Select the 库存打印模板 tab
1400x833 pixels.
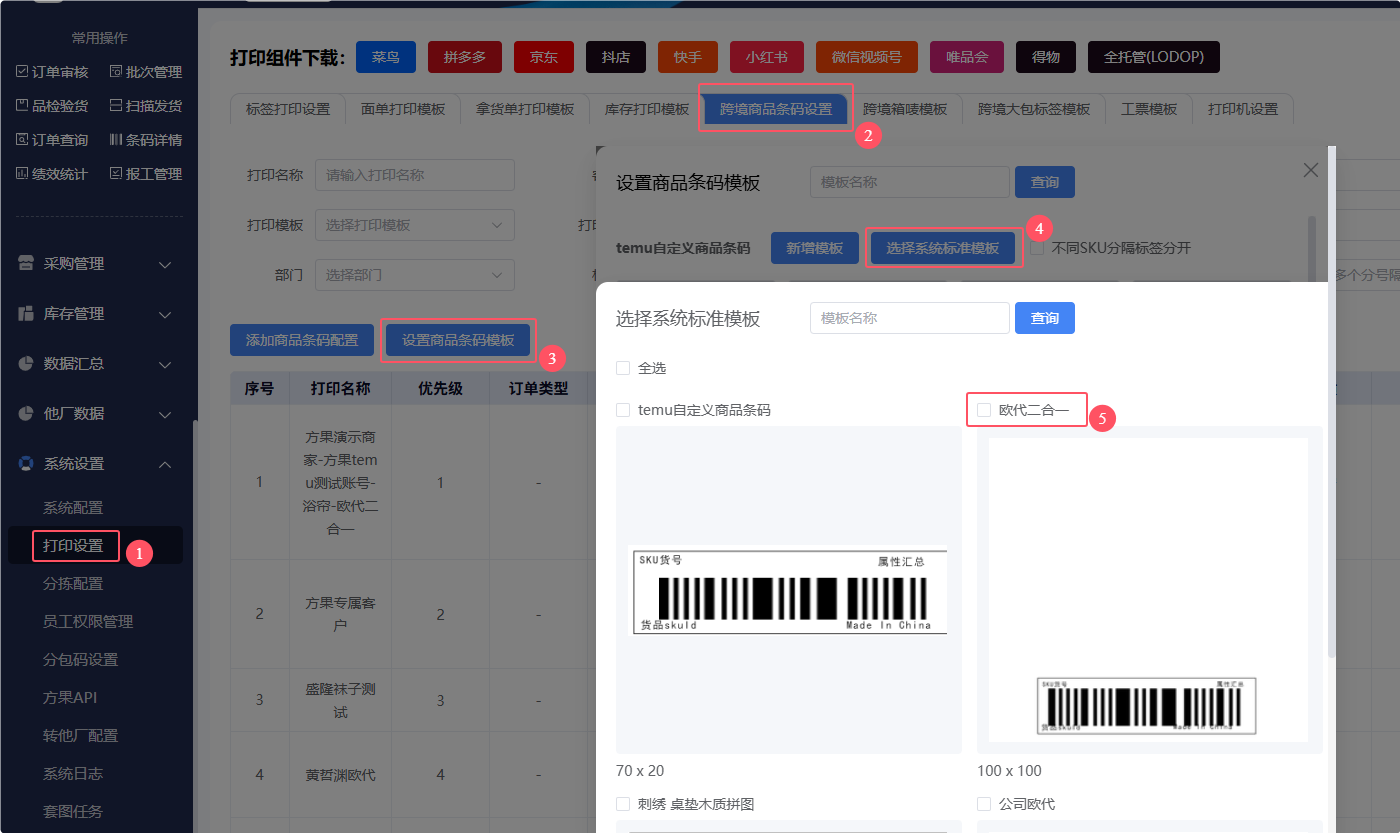[x=647, y=109]
